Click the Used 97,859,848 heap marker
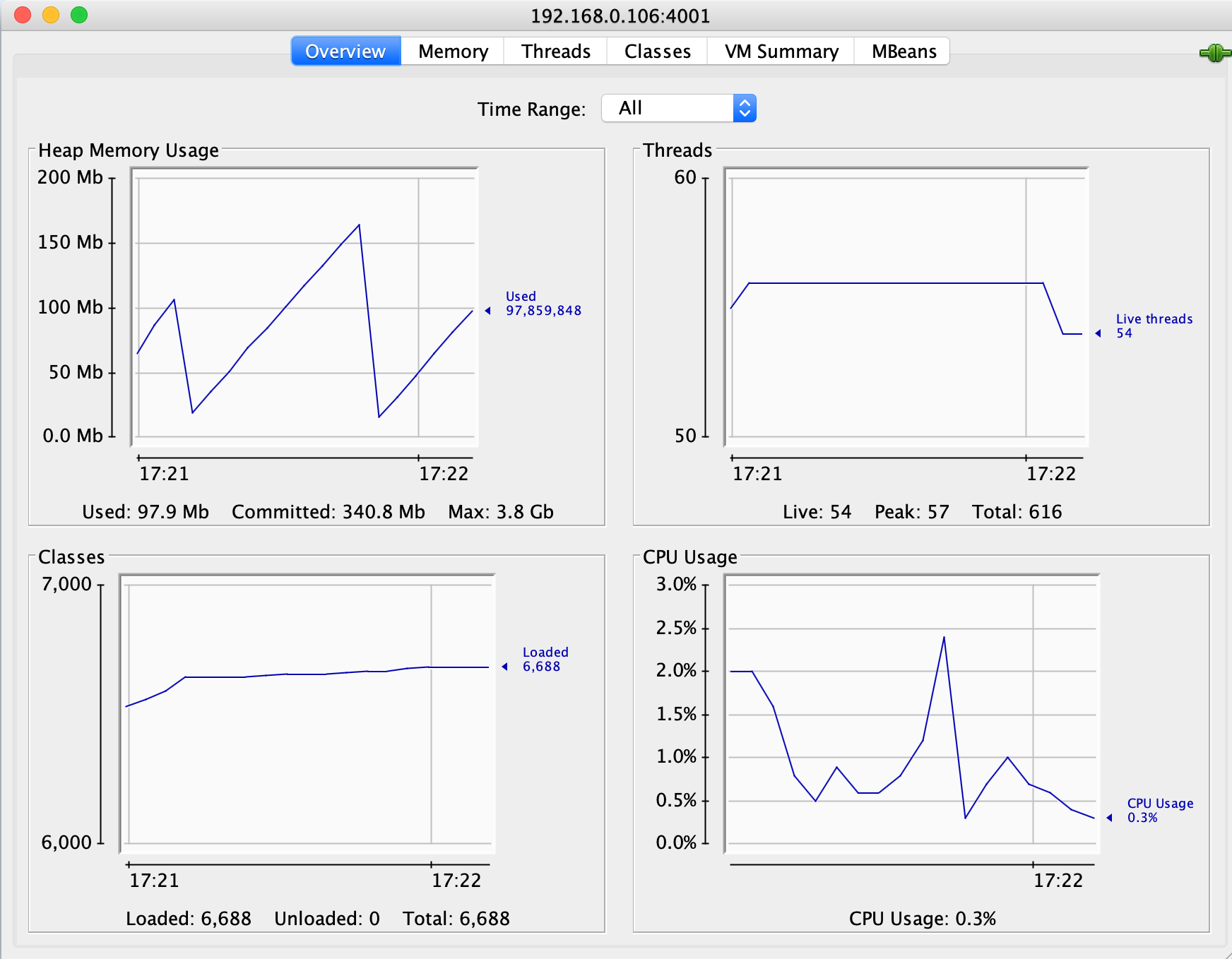Image resolution: width=1232 pixels, height=959 pixels. click(x=543, y=304)
